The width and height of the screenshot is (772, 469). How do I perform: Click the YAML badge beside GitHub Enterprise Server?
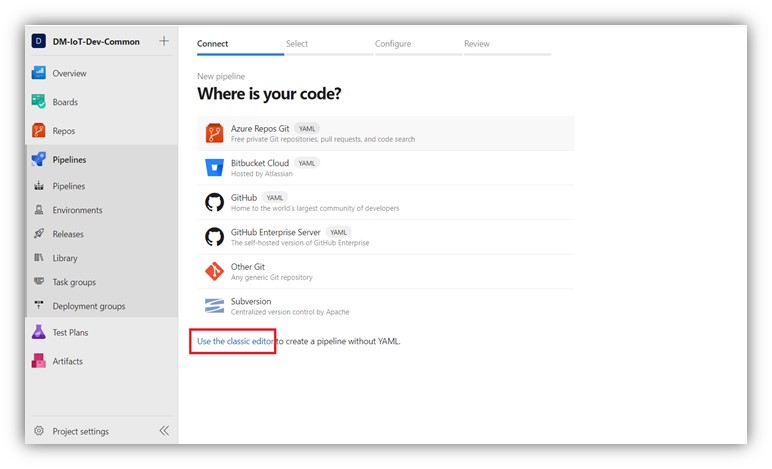(338, 232)
